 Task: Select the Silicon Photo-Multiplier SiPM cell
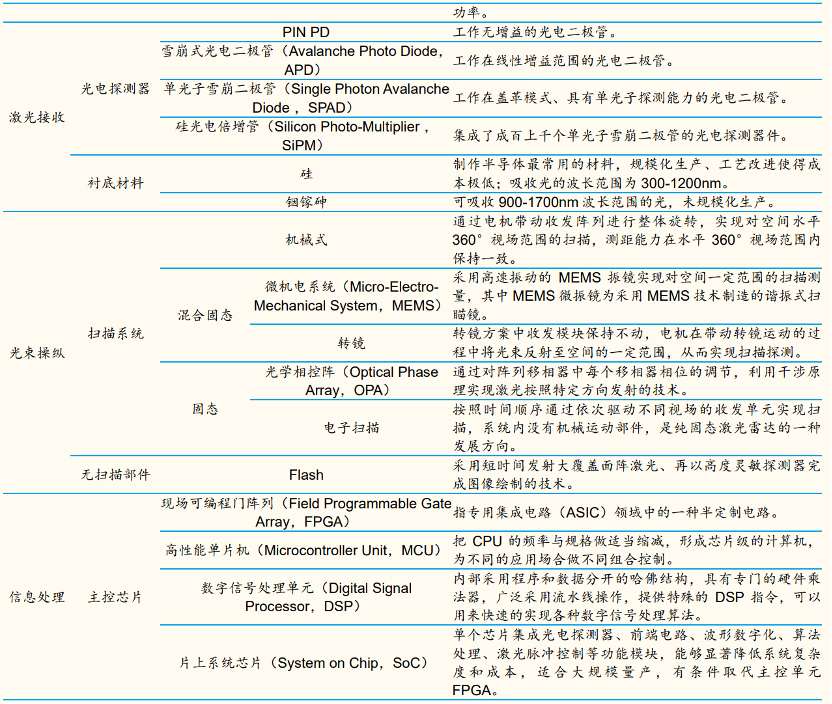point(306,135)
